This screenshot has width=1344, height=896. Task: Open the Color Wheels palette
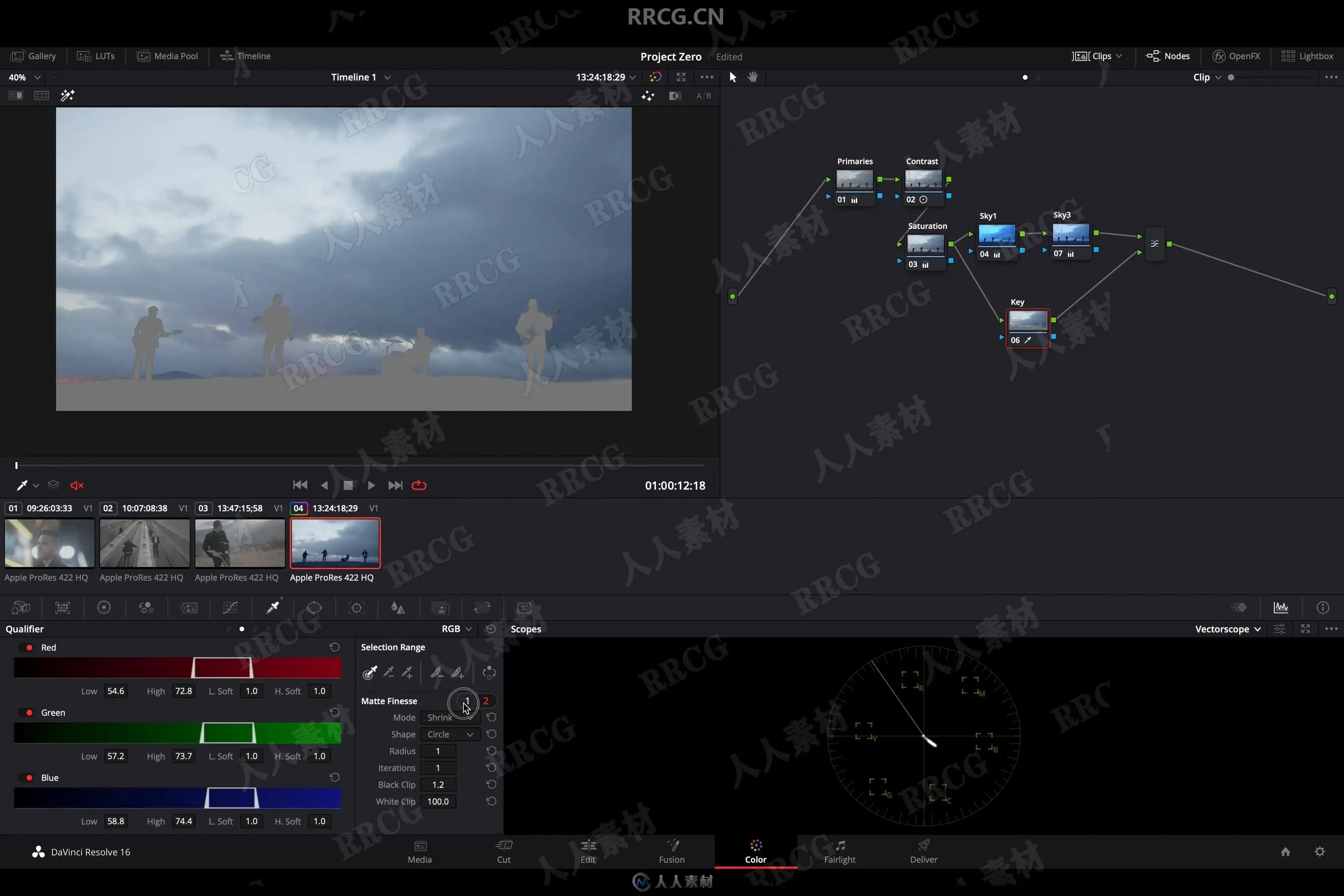coord(104,607)
